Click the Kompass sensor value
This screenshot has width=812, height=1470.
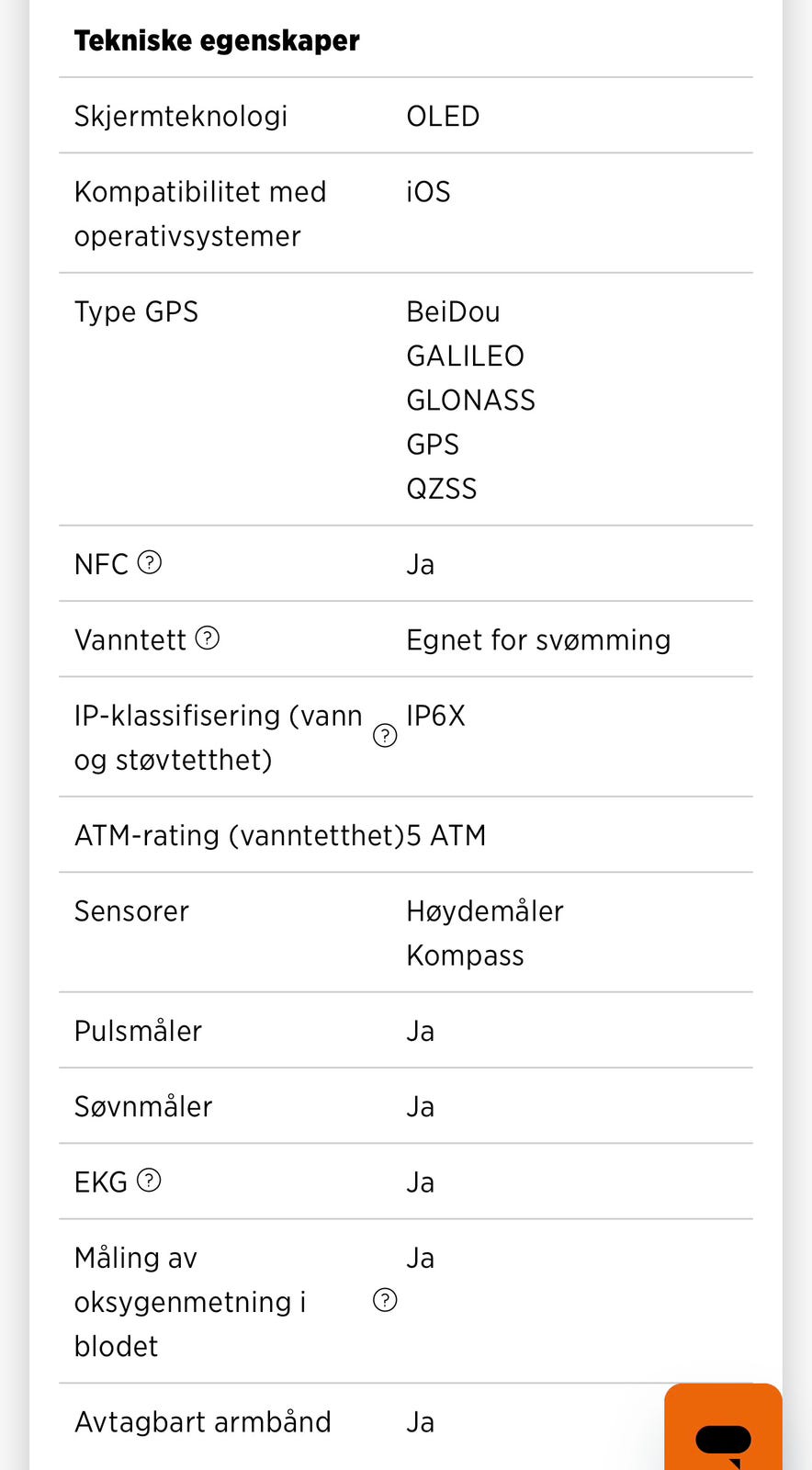pos(465,955)
